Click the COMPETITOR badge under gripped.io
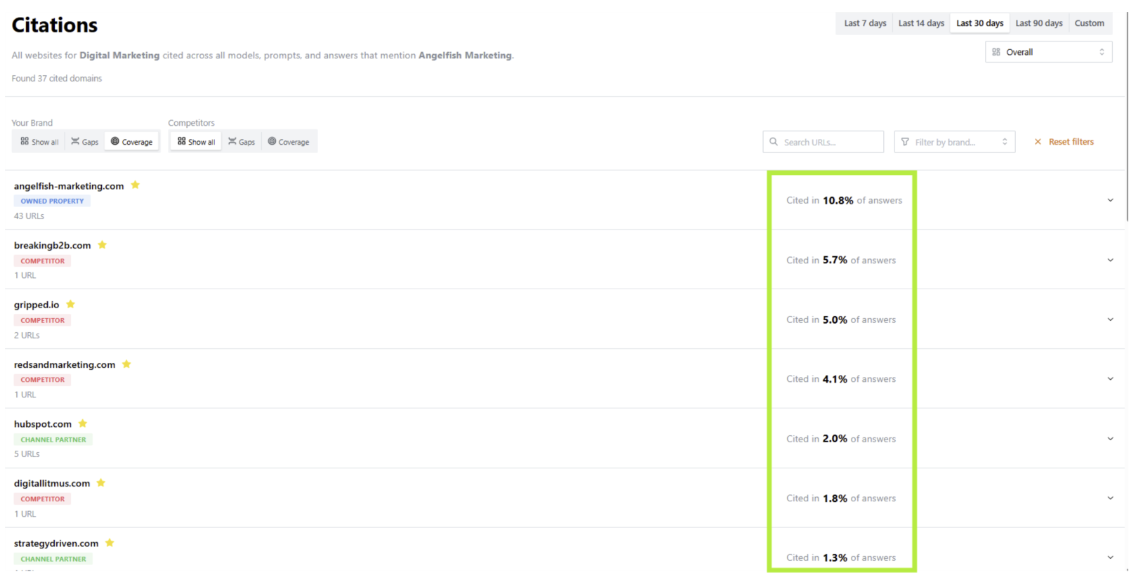This screenshot has height=585, width=1134. pyautogui.click(x=42, y=320)
